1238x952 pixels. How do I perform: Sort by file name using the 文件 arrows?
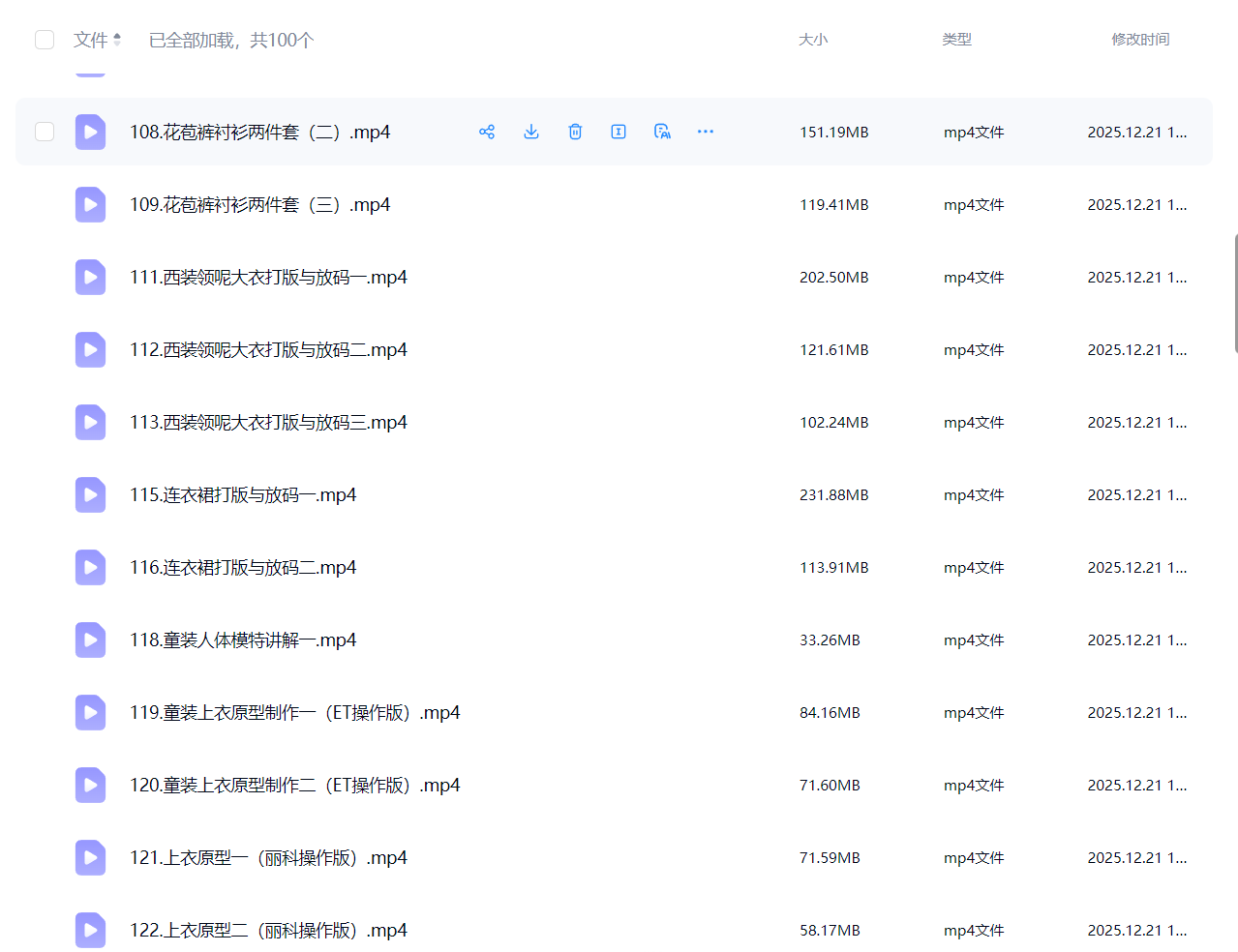pyautogui.click(x=117, y=40)
